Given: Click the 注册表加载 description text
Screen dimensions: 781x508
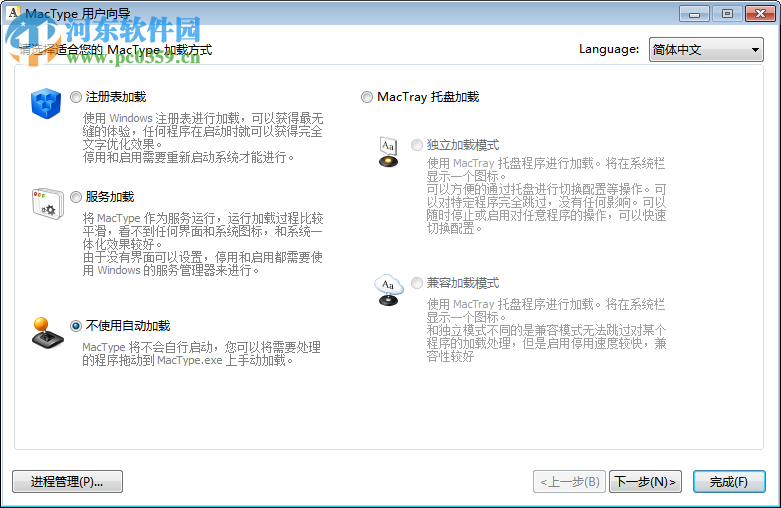Looking at the screenshot, I should click(203, 137).
